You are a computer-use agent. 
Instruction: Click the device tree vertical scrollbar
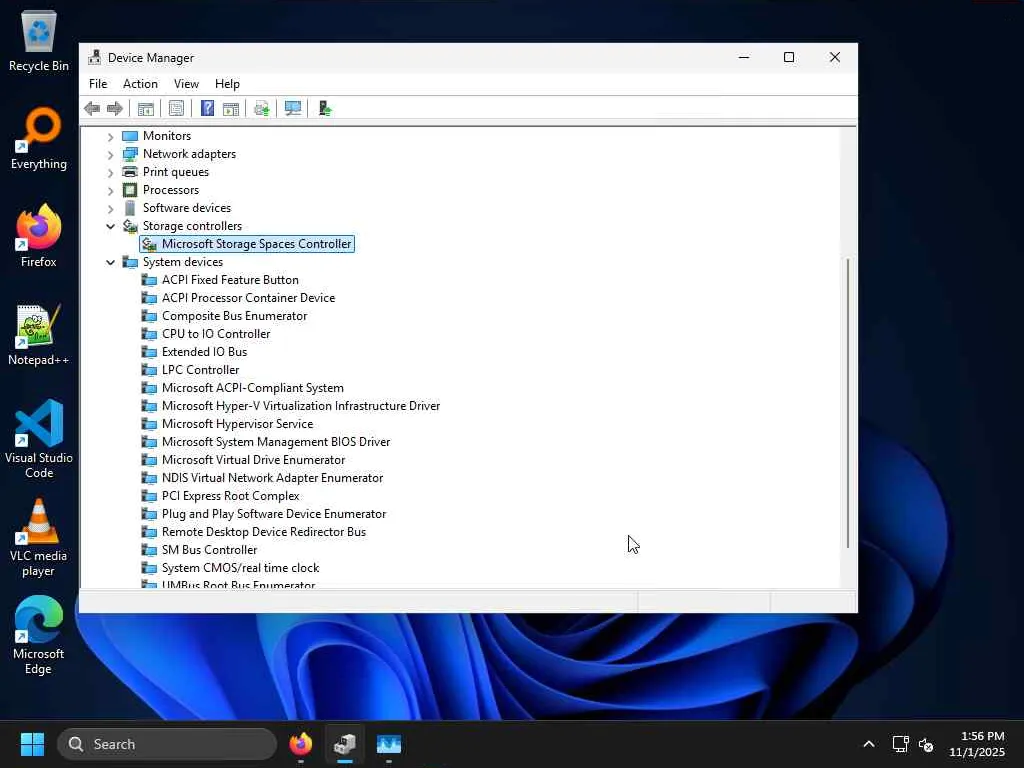click(x=848, y=403)
